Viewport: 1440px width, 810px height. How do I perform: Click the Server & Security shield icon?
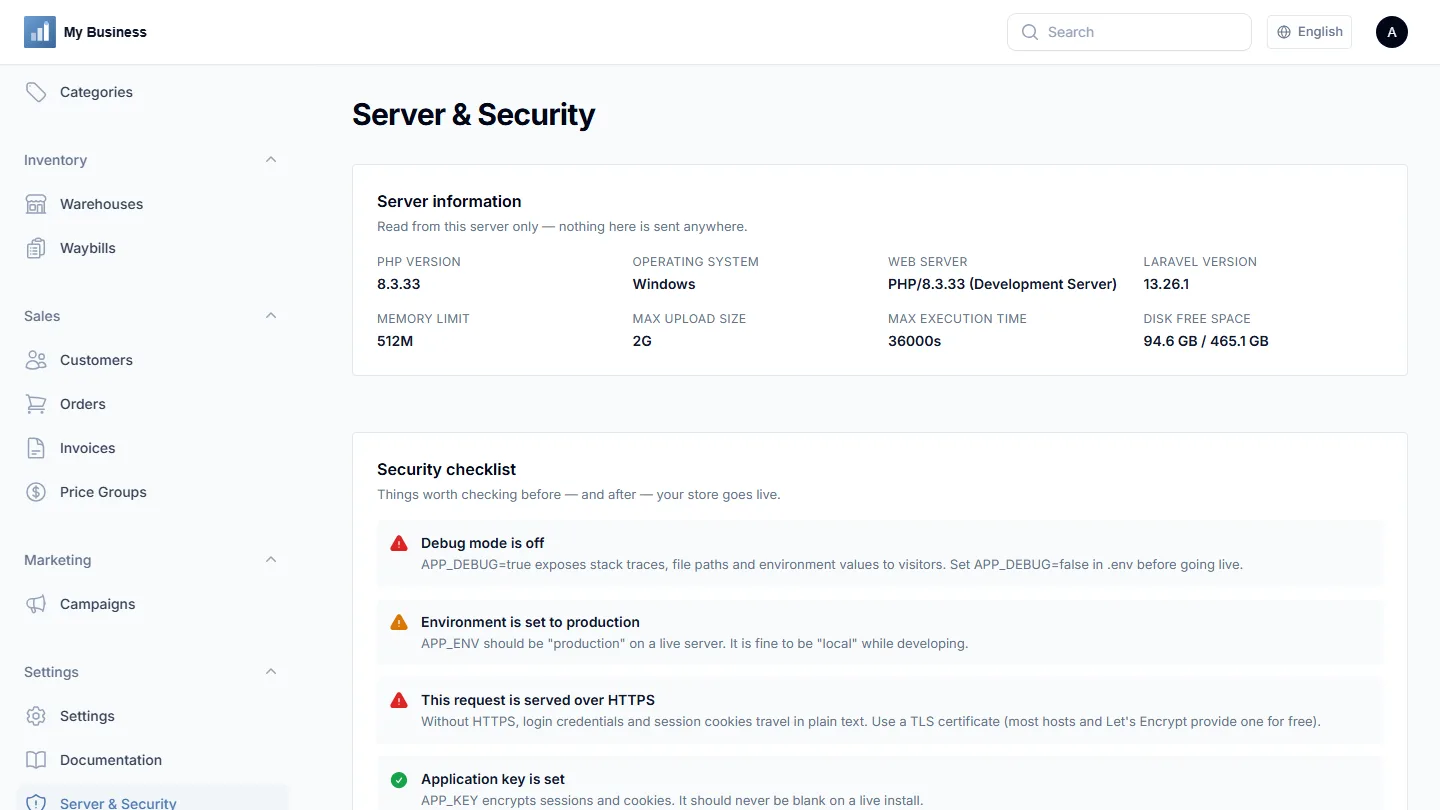(x=36, y=803)
